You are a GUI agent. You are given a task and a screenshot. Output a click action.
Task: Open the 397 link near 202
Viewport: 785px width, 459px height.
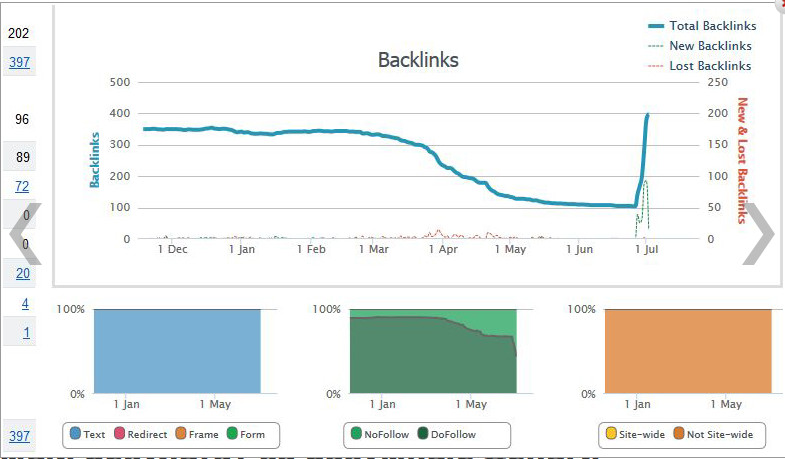tap(20, 62)
